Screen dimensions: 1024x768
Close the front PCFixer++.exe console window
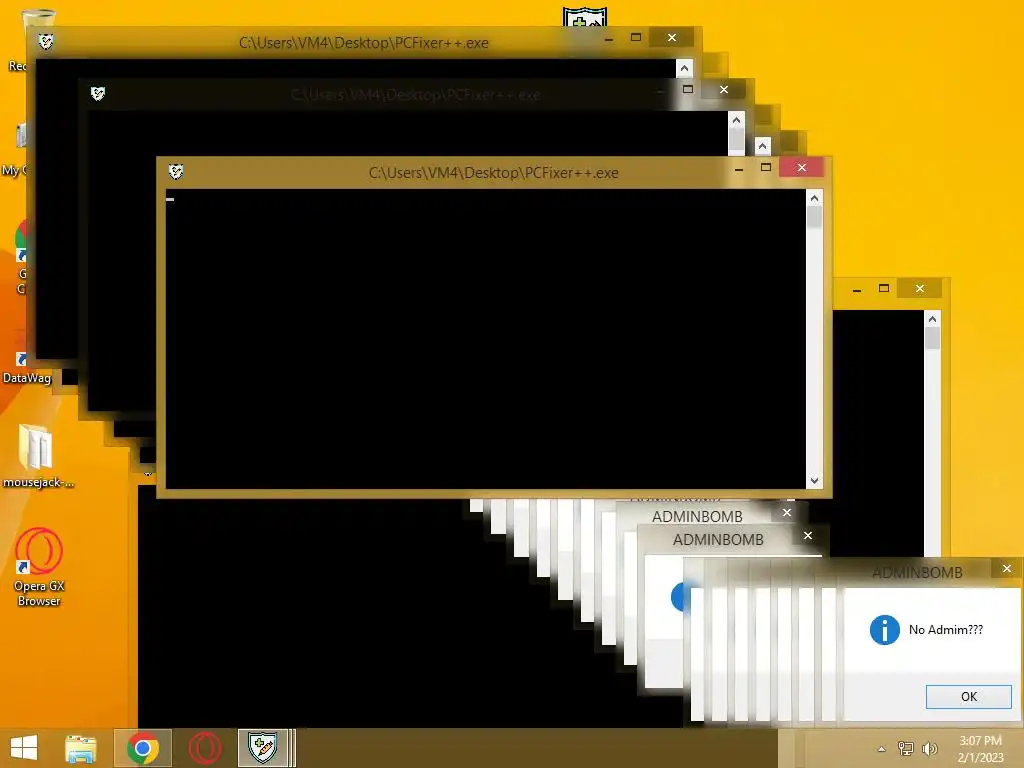point(801,168)
